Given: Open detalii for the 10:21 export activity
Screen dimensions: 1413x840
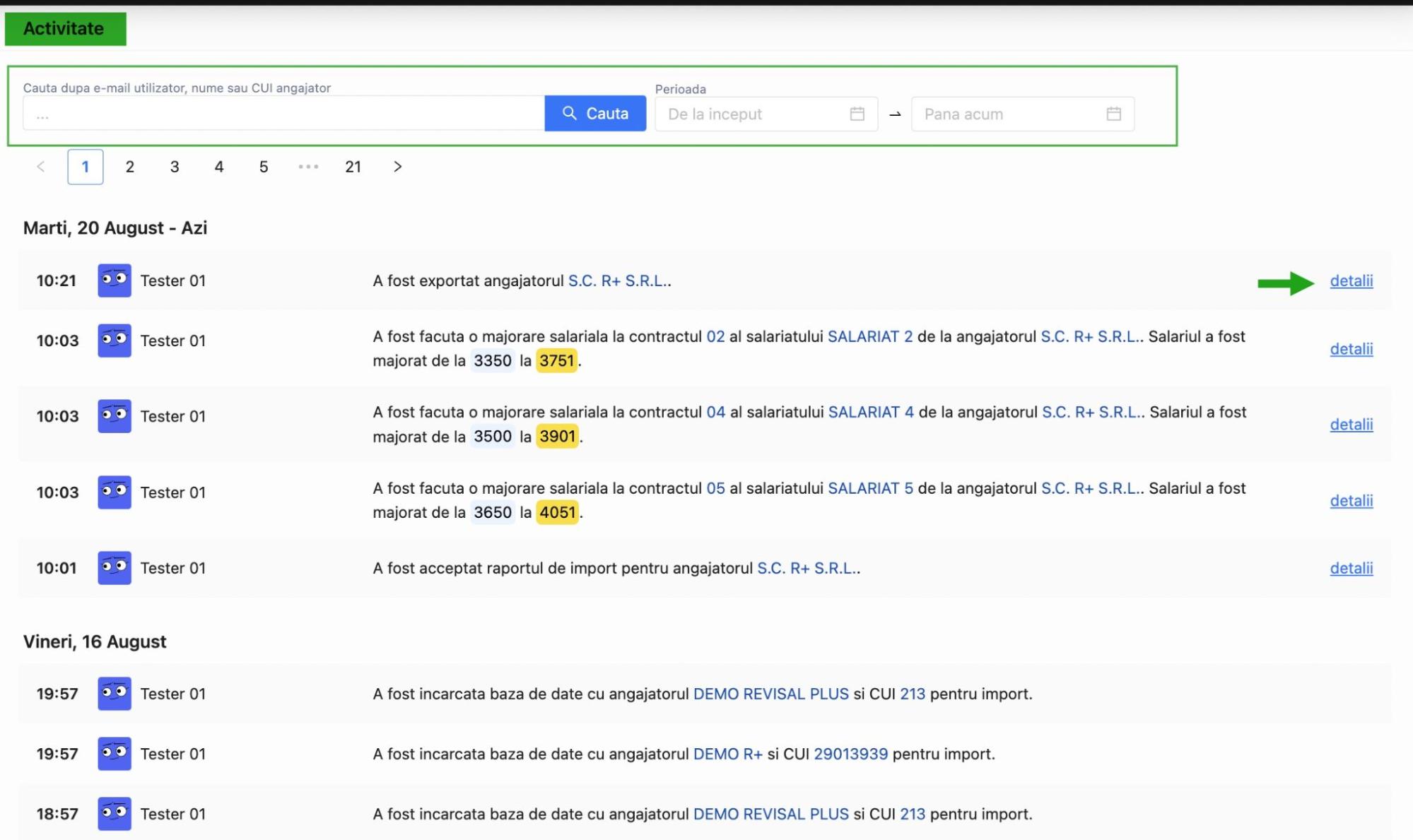Looking at the screenshot, I should pos(1351,280).
